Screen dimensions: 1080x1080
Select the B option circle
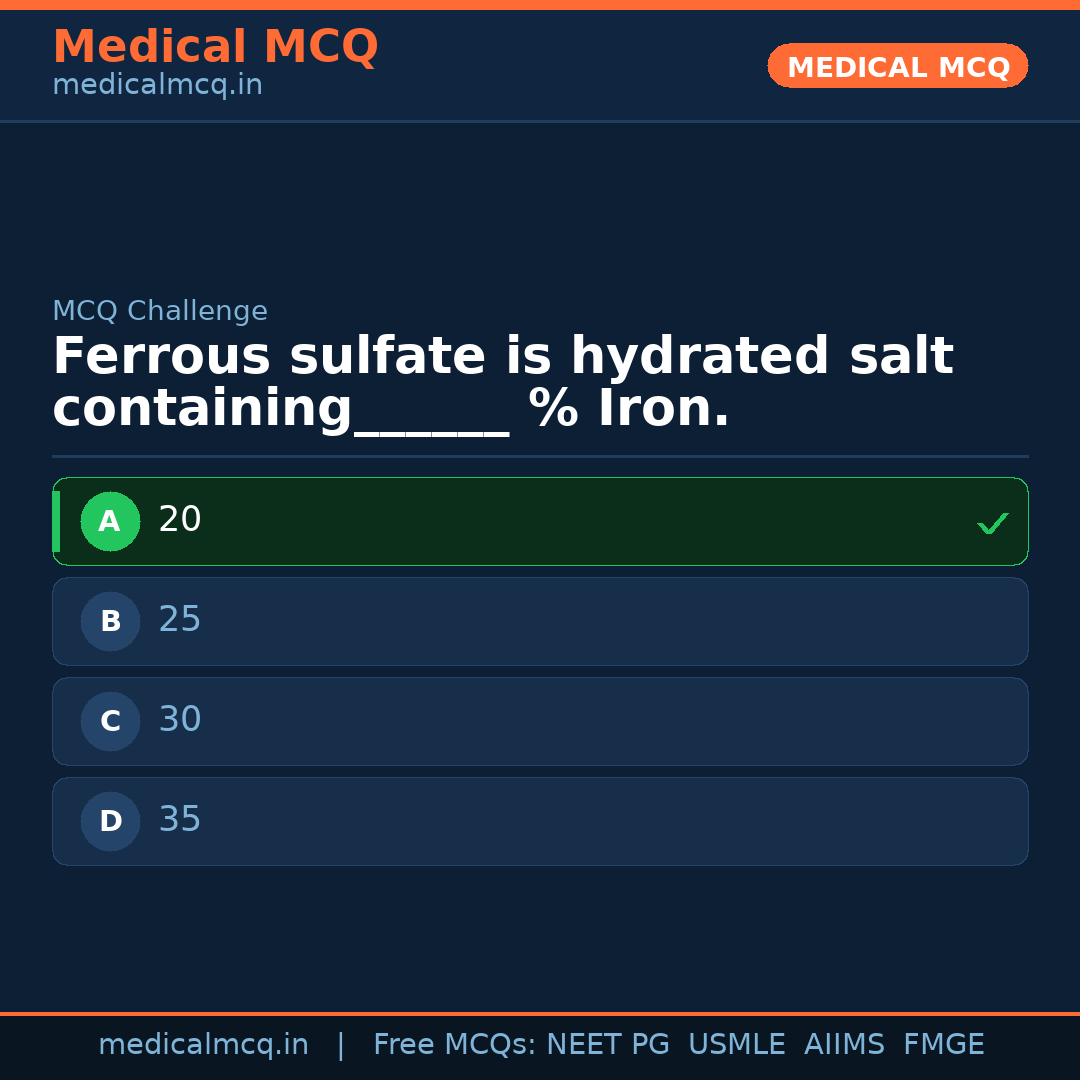coord(110,621)
